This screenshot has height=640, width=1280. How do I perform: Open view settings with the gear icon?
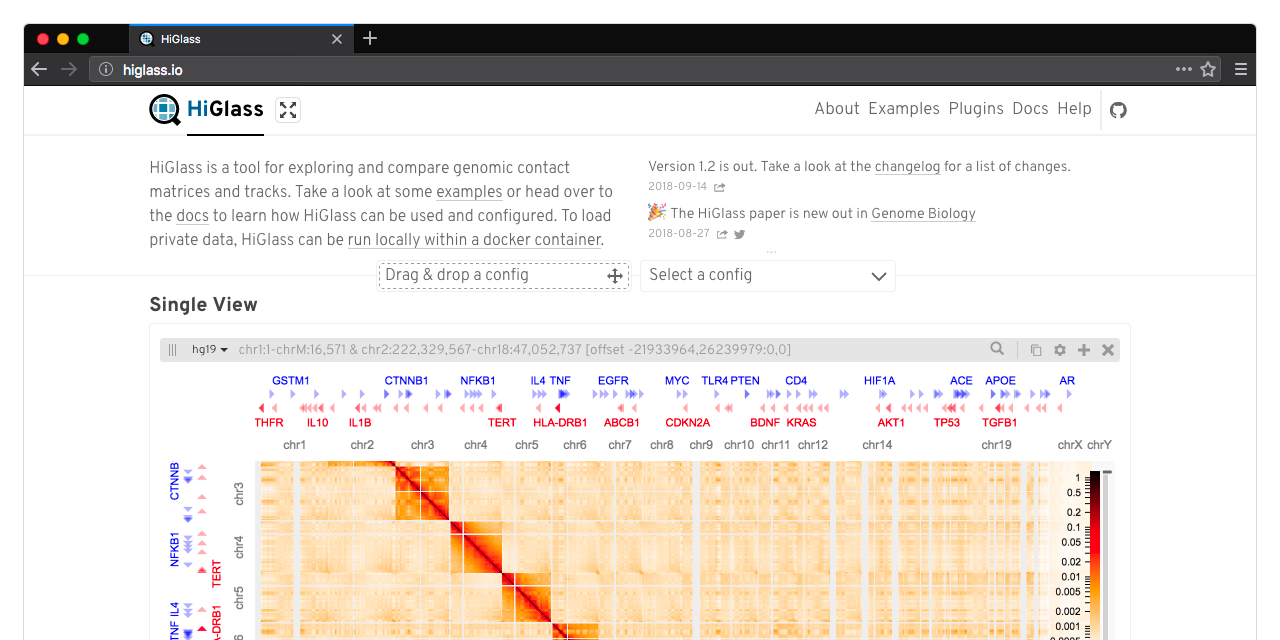click(1059, 349)
